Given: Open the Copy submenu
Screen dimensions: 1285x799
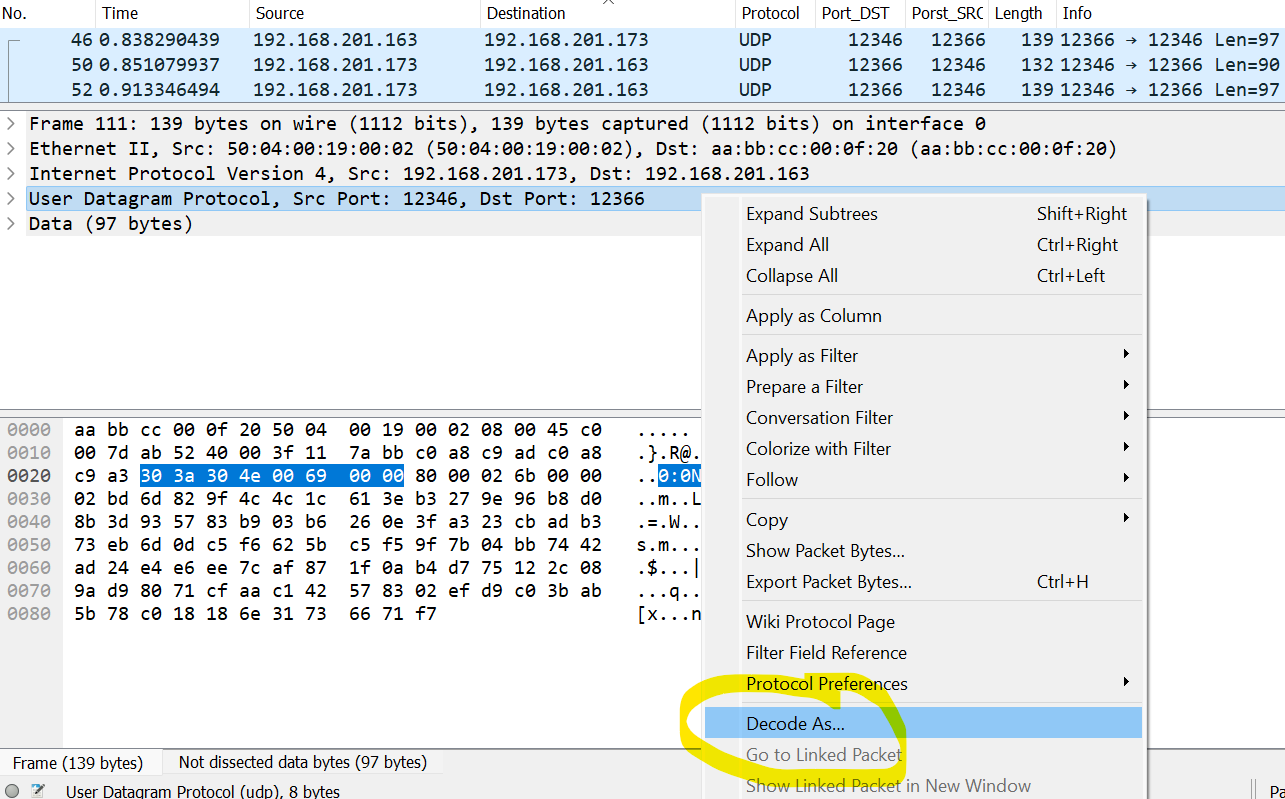Looking at the screenshot, I should 923,520.
